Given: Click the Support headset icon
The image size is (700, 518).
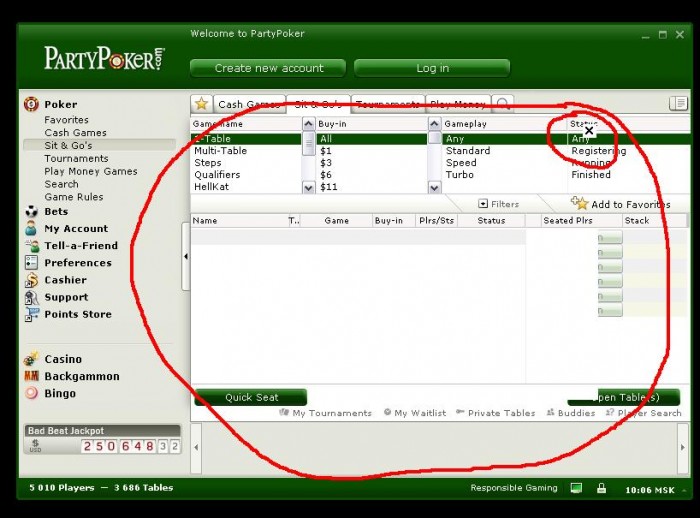Looking at the screenshot, I should click(x=32, y=297).
